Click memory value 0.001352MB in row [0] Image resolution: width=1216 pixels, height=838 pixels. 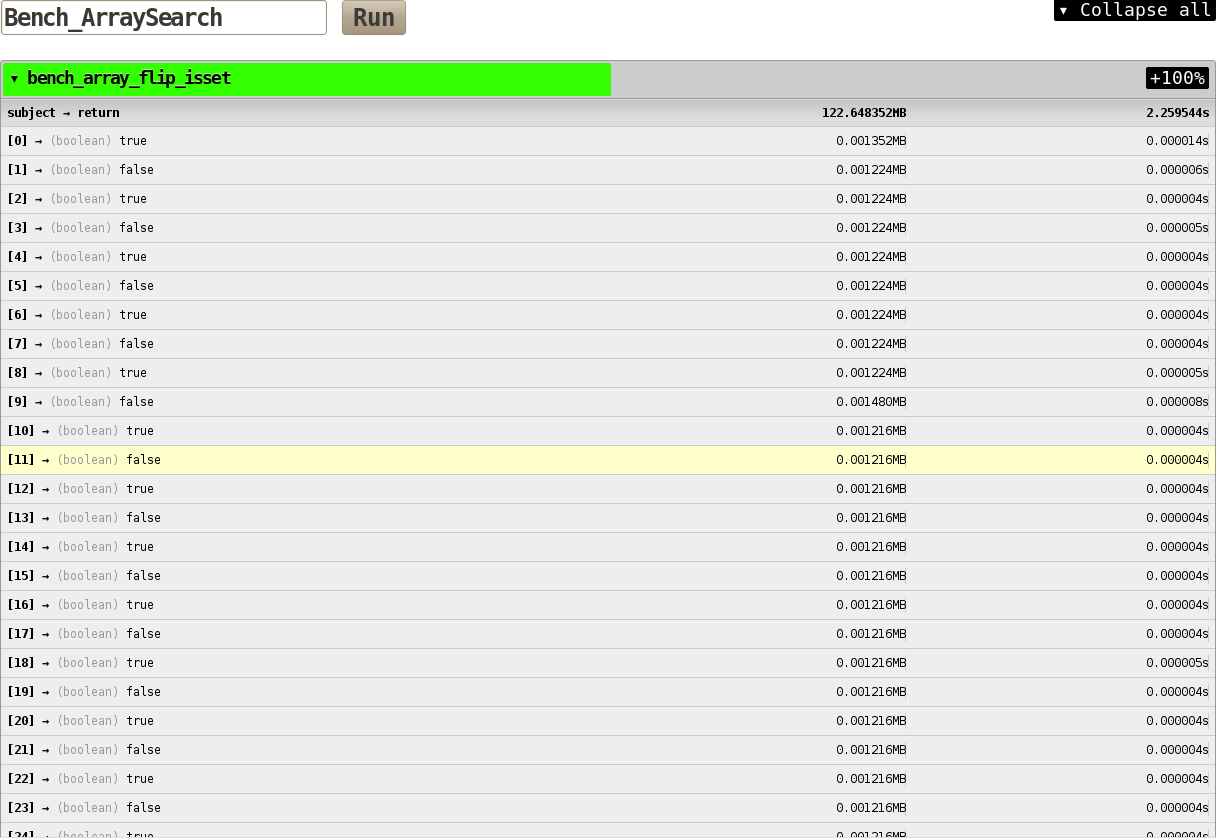click(x=870, y=141)
